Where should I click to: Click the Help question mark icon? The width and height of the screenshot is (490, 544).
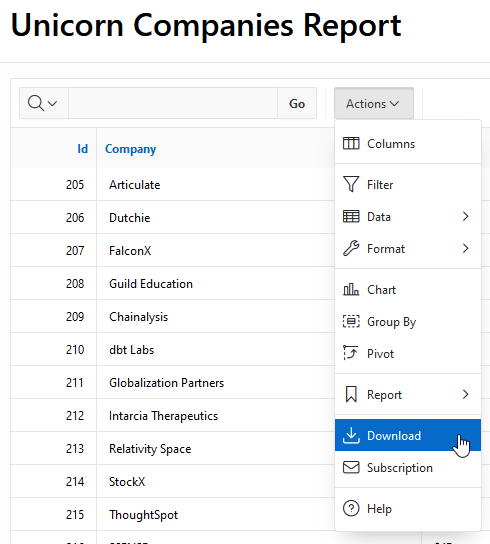(x=351, y=509)
